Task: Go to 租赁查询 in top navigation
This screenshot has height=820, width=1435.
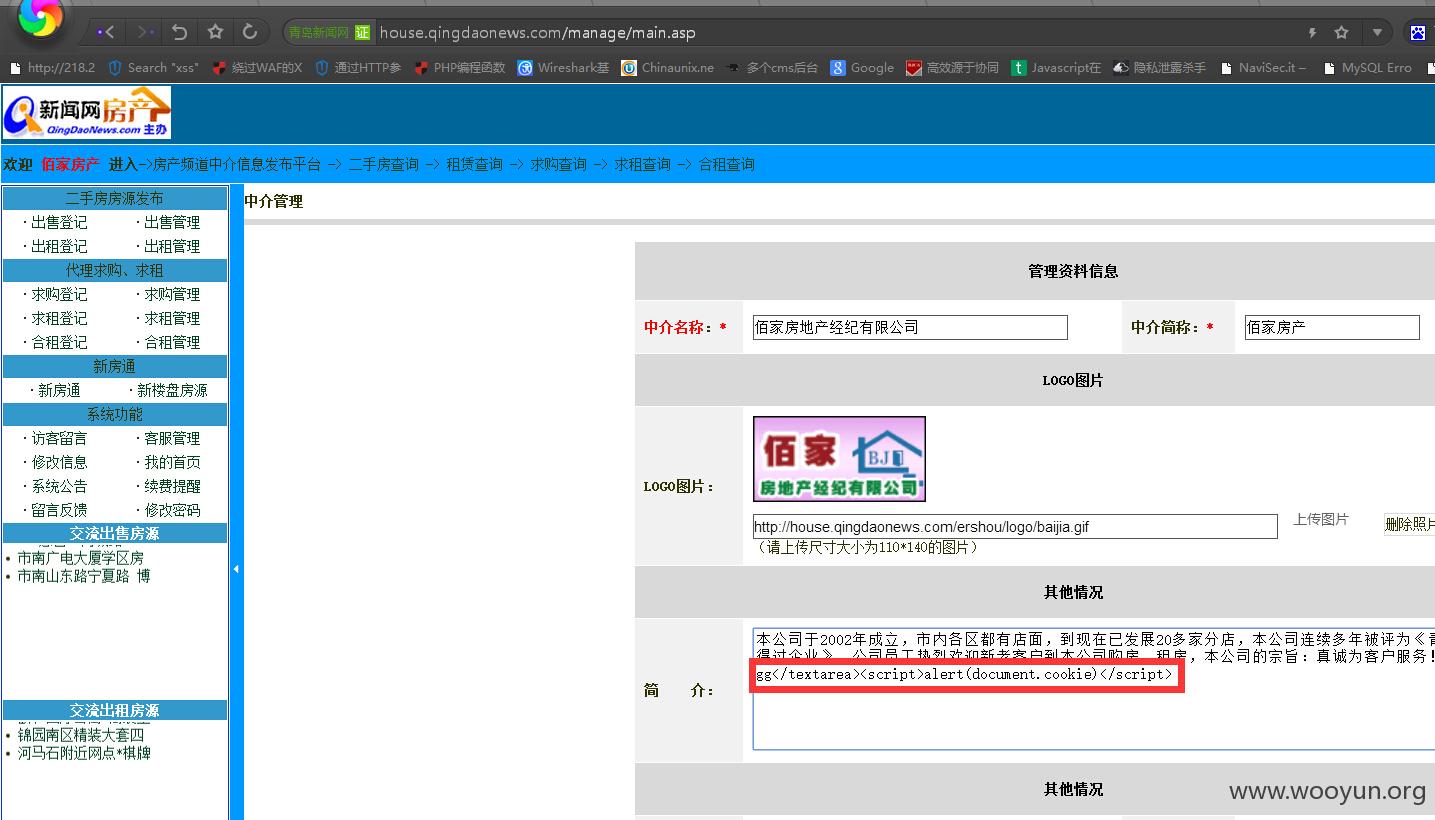Action: 474,164
